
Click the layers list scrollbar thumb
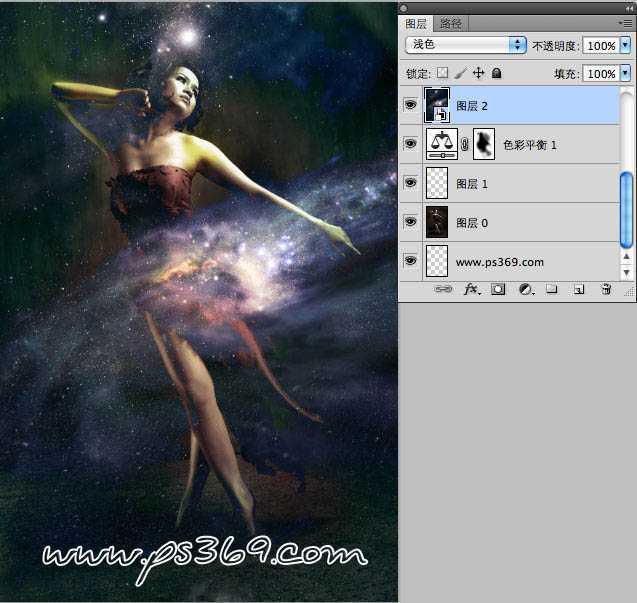[626, 210]
